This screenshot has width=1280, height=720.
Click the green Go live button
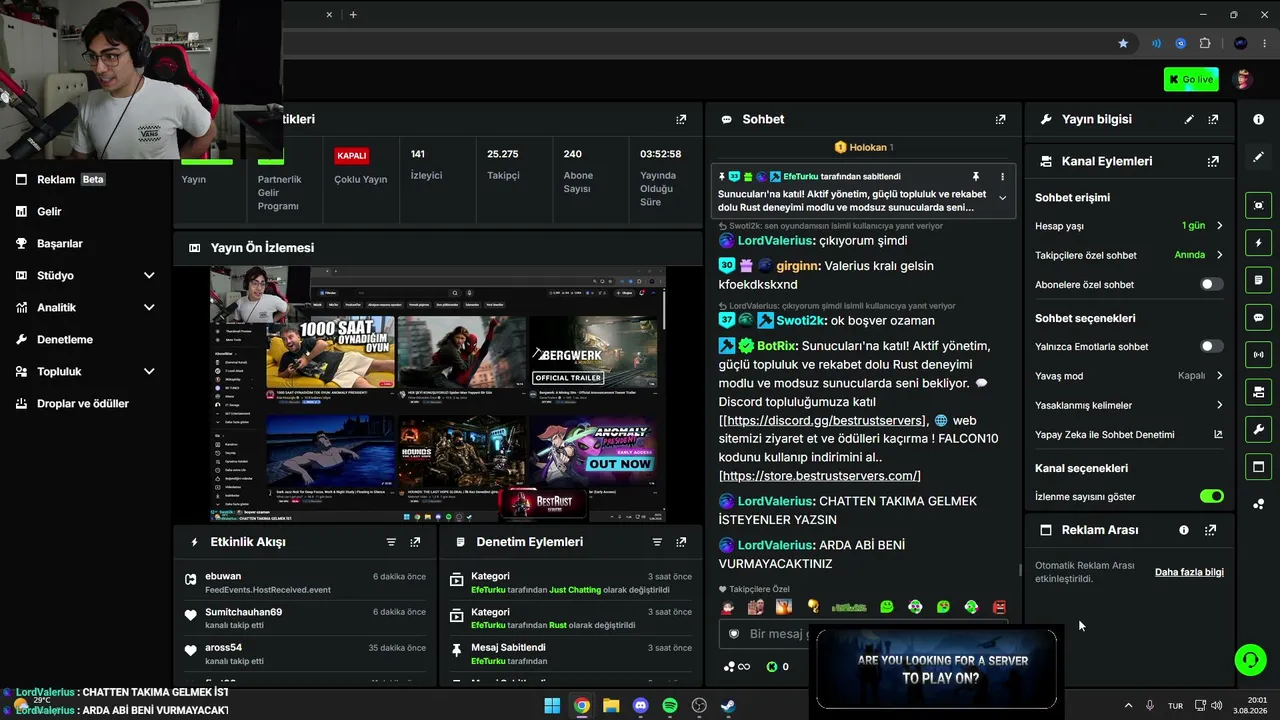pos(1191,79)
